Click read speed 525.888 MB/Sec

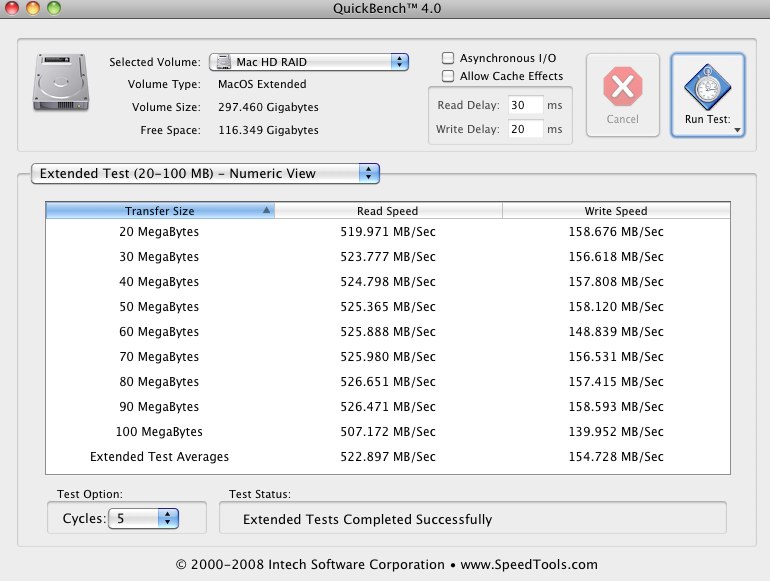tap(388, 332)
